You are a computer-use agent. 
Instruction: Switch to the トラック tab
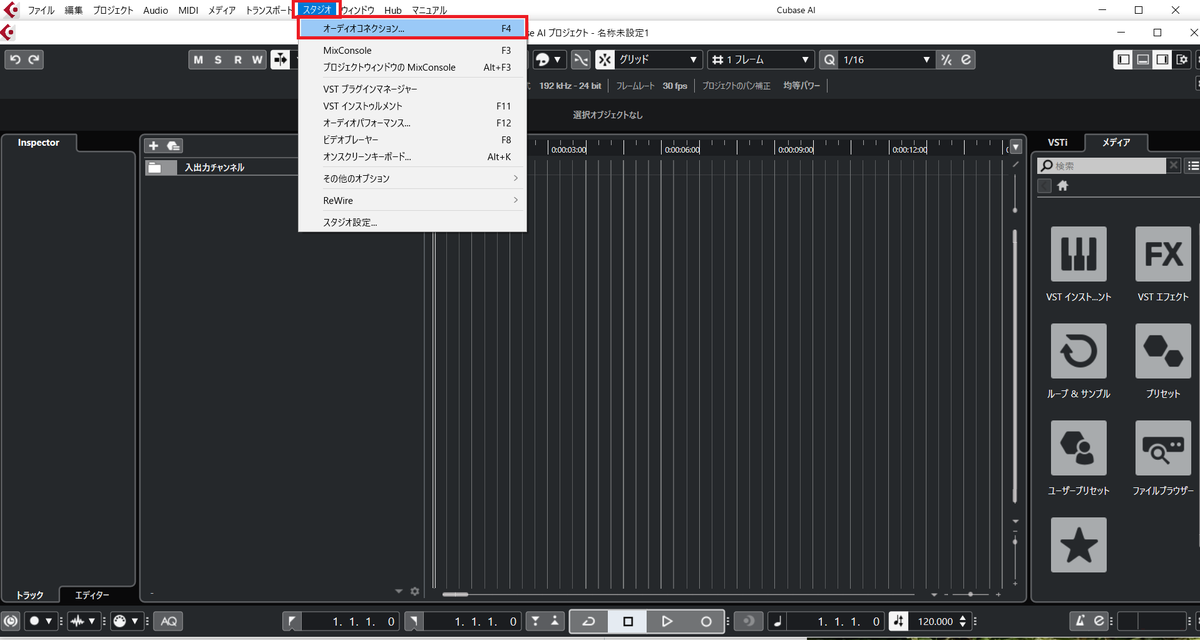coord(29,595)
